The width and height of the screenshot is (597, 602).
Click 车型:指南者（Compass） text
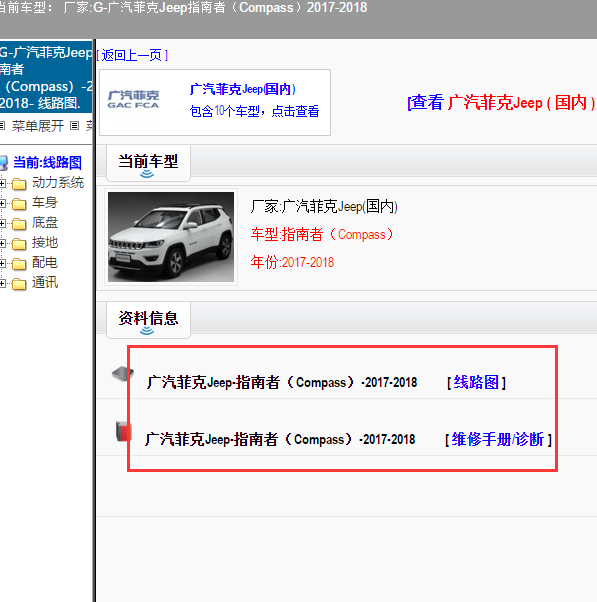[x=322, y=234]
